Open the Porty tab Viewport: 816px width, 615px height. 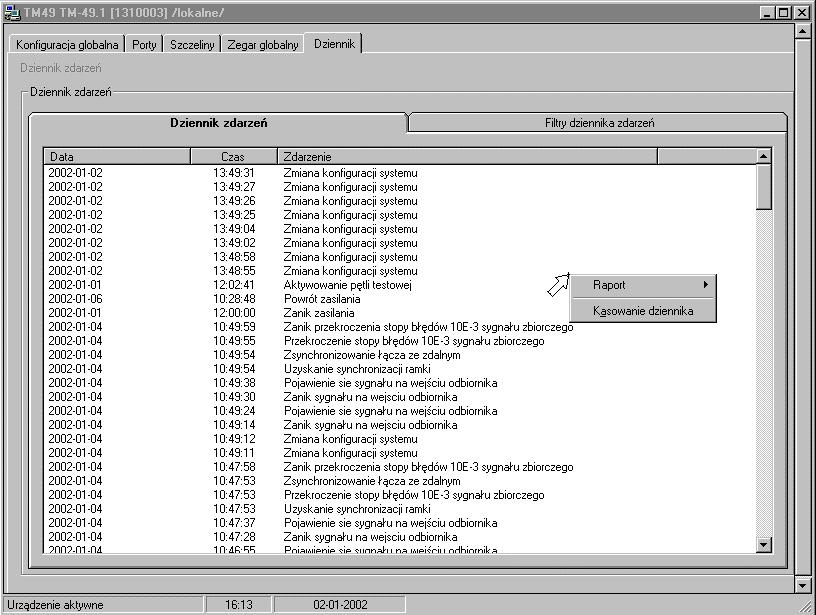click(x=144, y=45)
